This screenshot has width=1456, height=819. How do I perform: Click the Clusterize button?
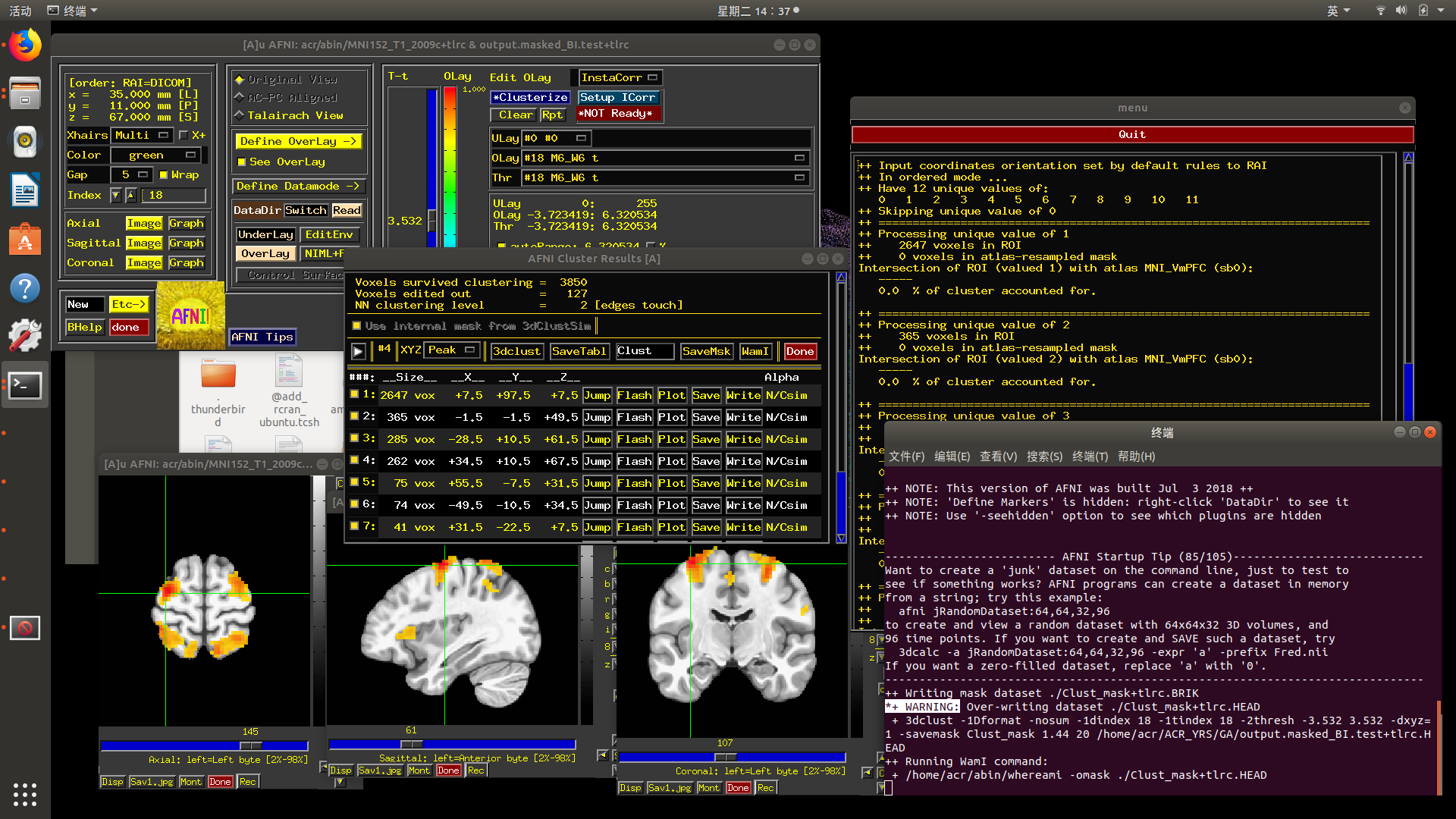(530, 97)
